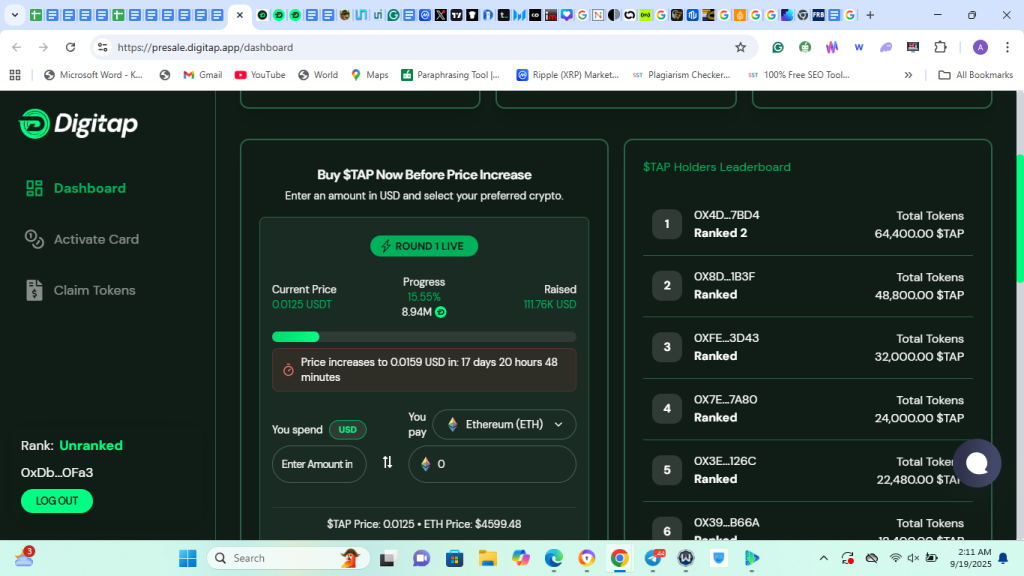Click the LOG OUT button
This screenshot has height=576, width=1024.
57,501
